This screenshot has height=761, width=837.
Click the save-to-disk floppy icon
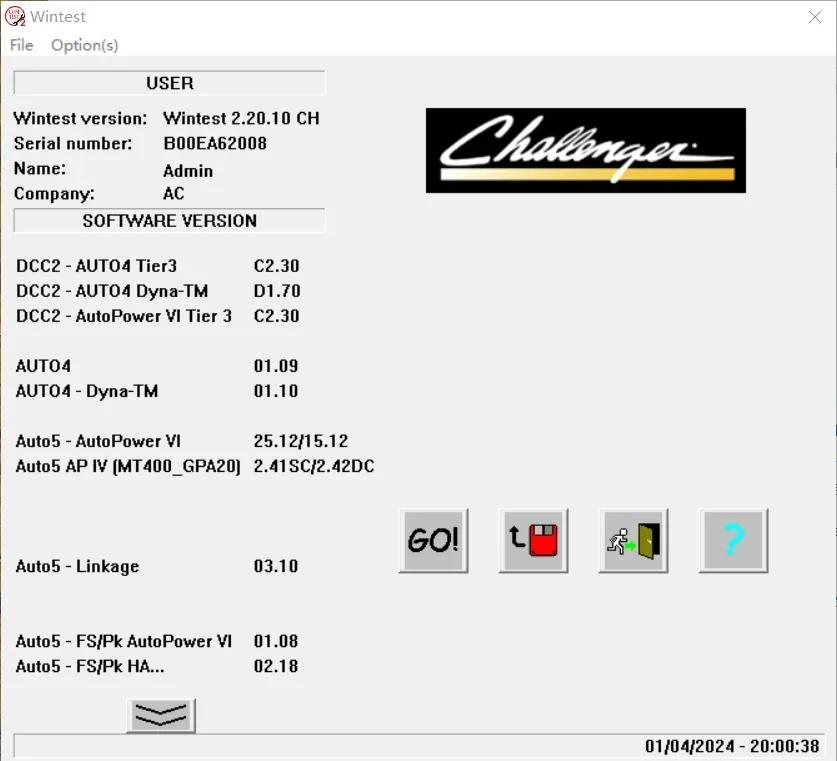[533, 540]
